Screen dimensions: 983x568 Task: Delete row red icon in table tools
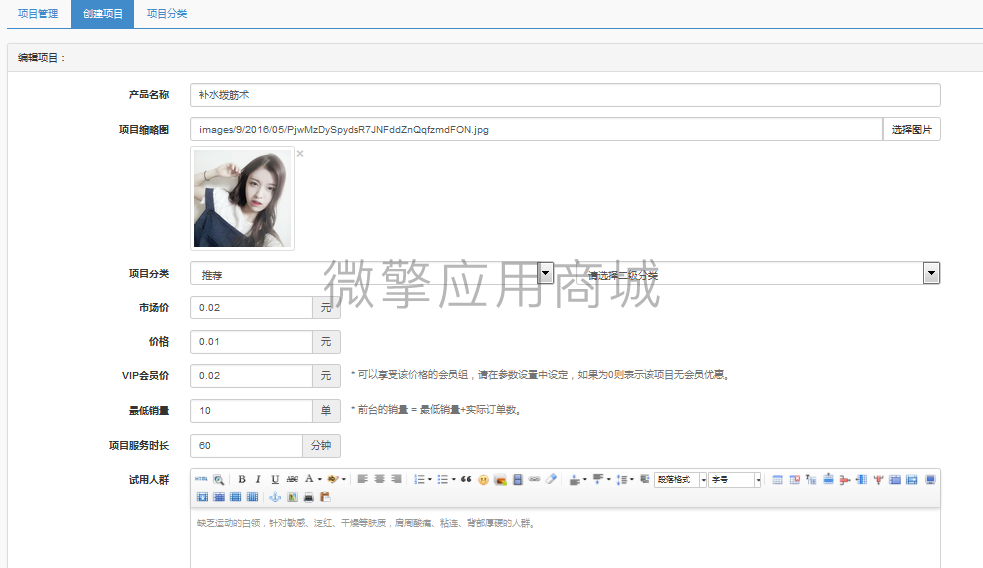tap(845, 480)
